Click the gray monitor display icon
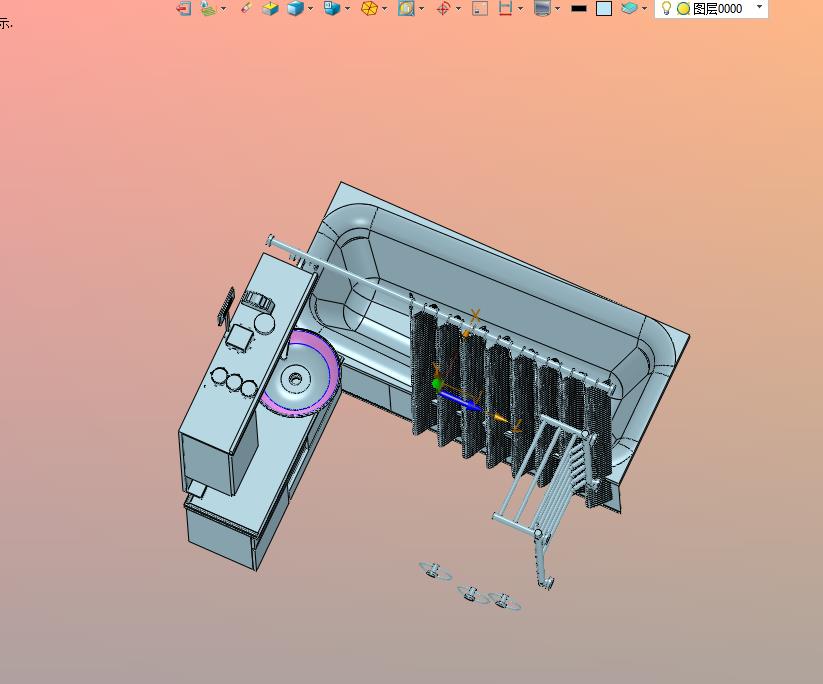The image size is (823, 684). coord(542,8)
